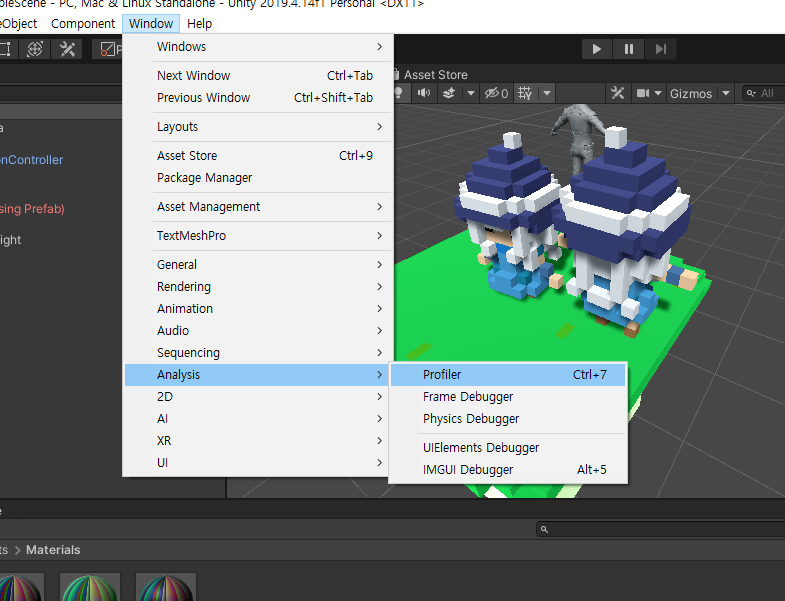Image resolution: width=785 pixels, height=601 pixels.
Task: Open the Profiler window
Action: (x=508, y=375)
